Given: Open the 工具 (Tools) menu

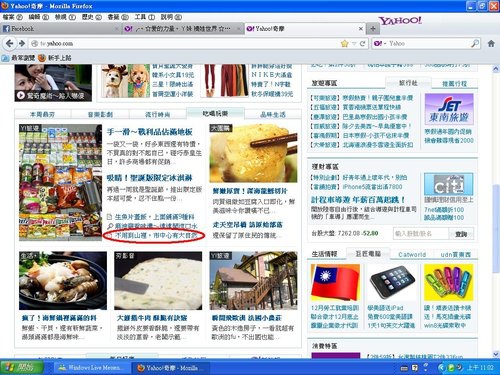Looking at the screenshot, I should coord(145,17).
